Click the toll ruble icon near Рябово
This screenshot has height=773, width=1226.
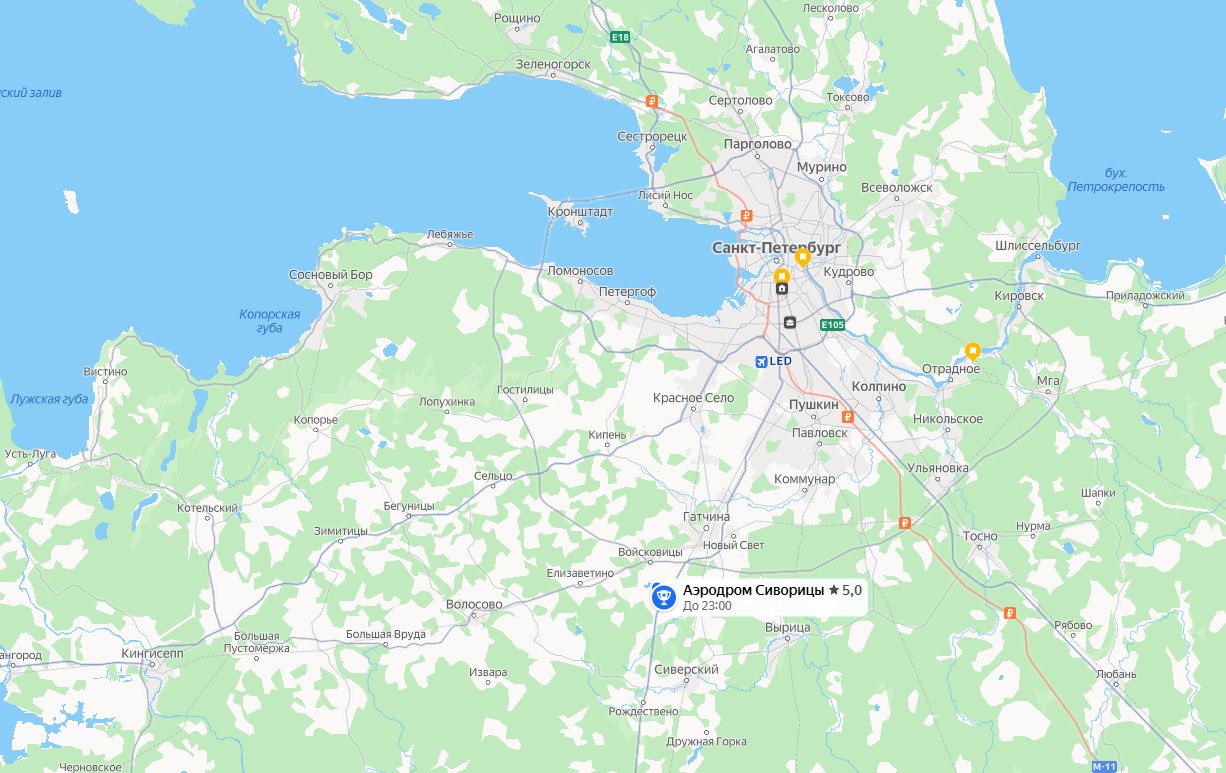[1010, 614]
